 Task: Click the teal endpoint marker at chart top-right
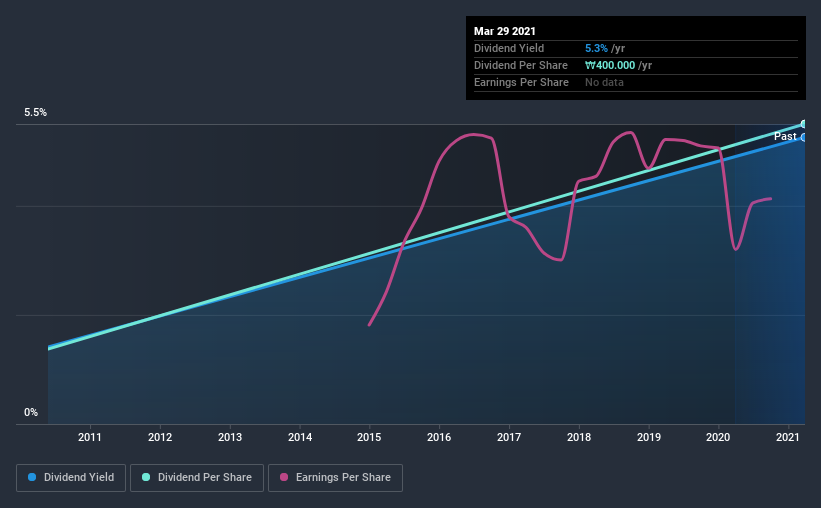(x=804, y=124)
